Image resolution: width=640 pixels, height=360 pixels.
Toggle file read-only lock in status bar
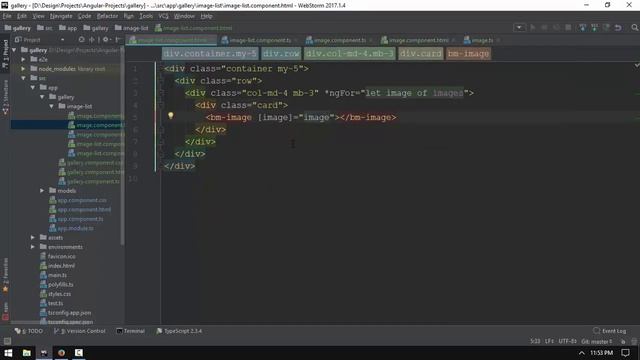[x=623, y=341]
